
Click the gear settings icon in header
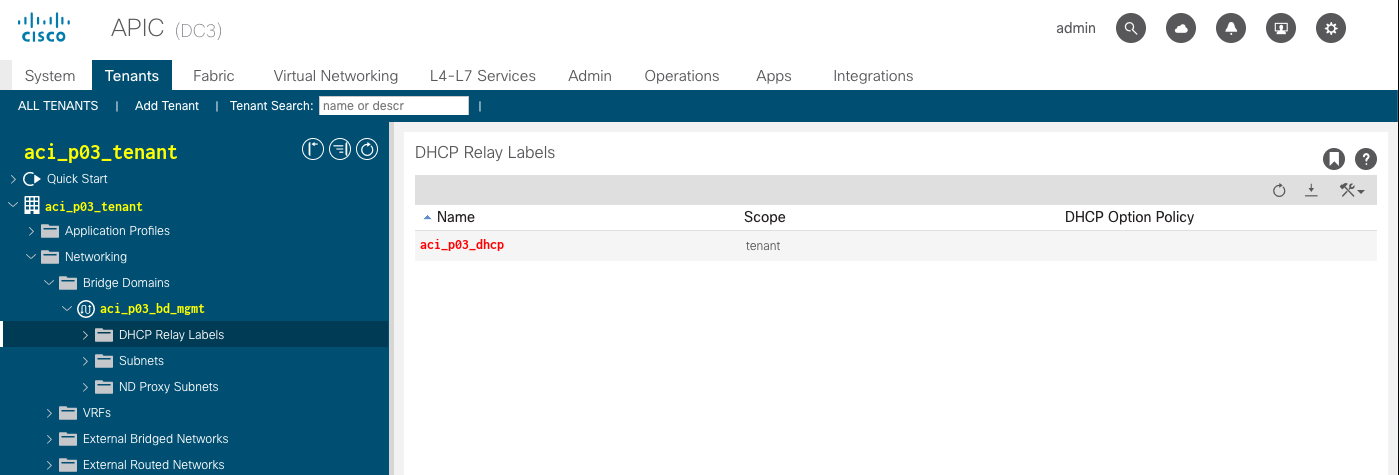tap(1330, 29)
